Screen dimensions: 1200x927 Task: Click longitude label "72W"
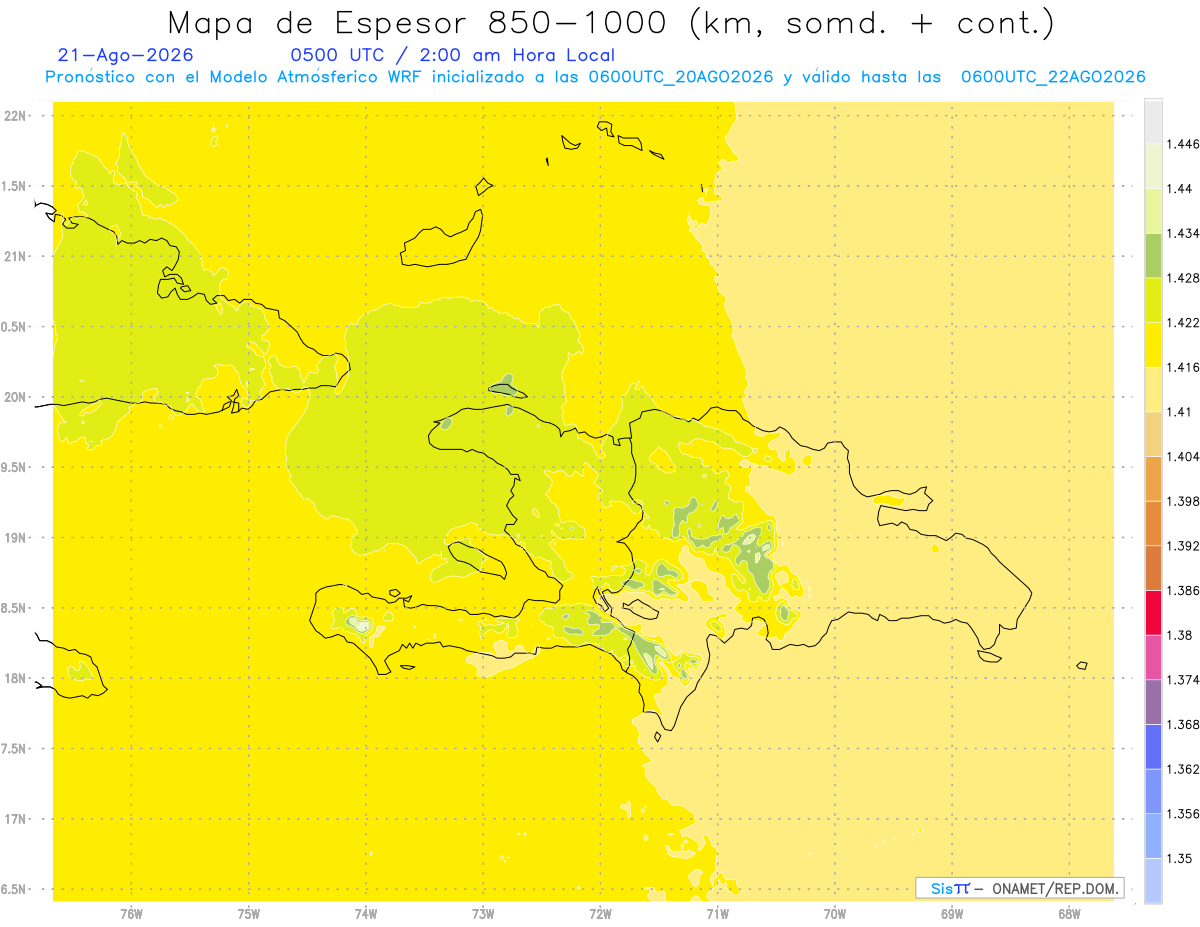600,914
